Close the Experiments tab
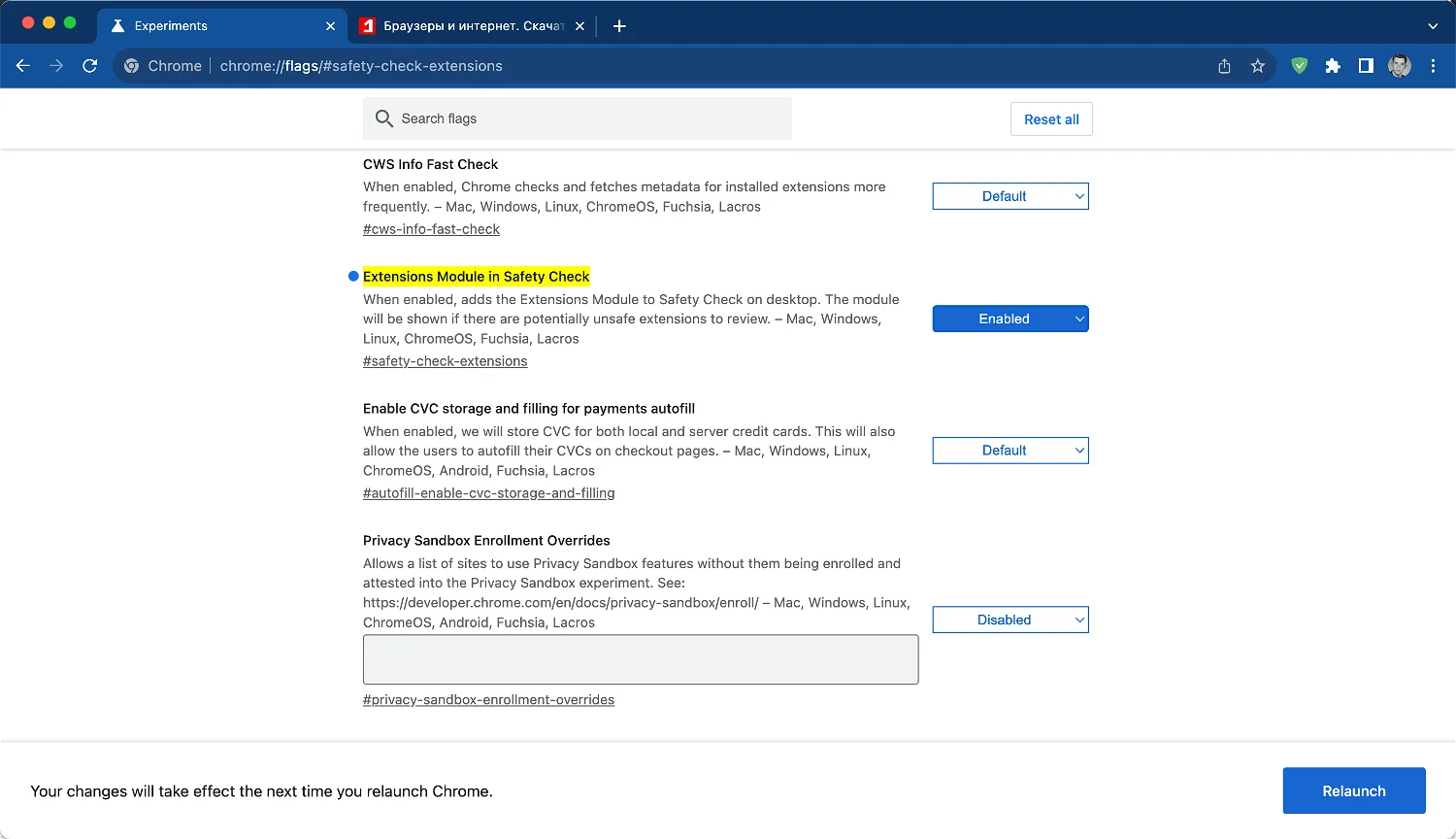Viewport: 1456px width, 839px height. (x=330, y=26)
